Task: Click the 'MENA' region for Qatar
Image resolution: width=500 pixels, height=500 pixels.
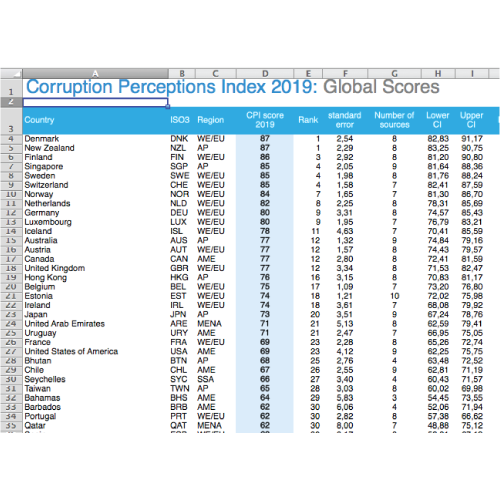Action: [209, 426]
